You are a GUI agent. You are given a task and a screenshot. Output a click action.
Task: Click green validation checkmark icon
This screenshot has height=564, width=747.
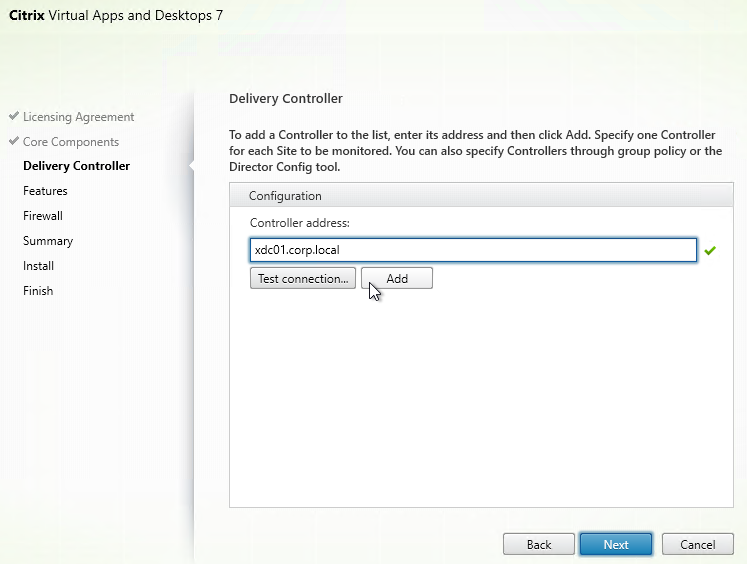[x=710, y=250]
